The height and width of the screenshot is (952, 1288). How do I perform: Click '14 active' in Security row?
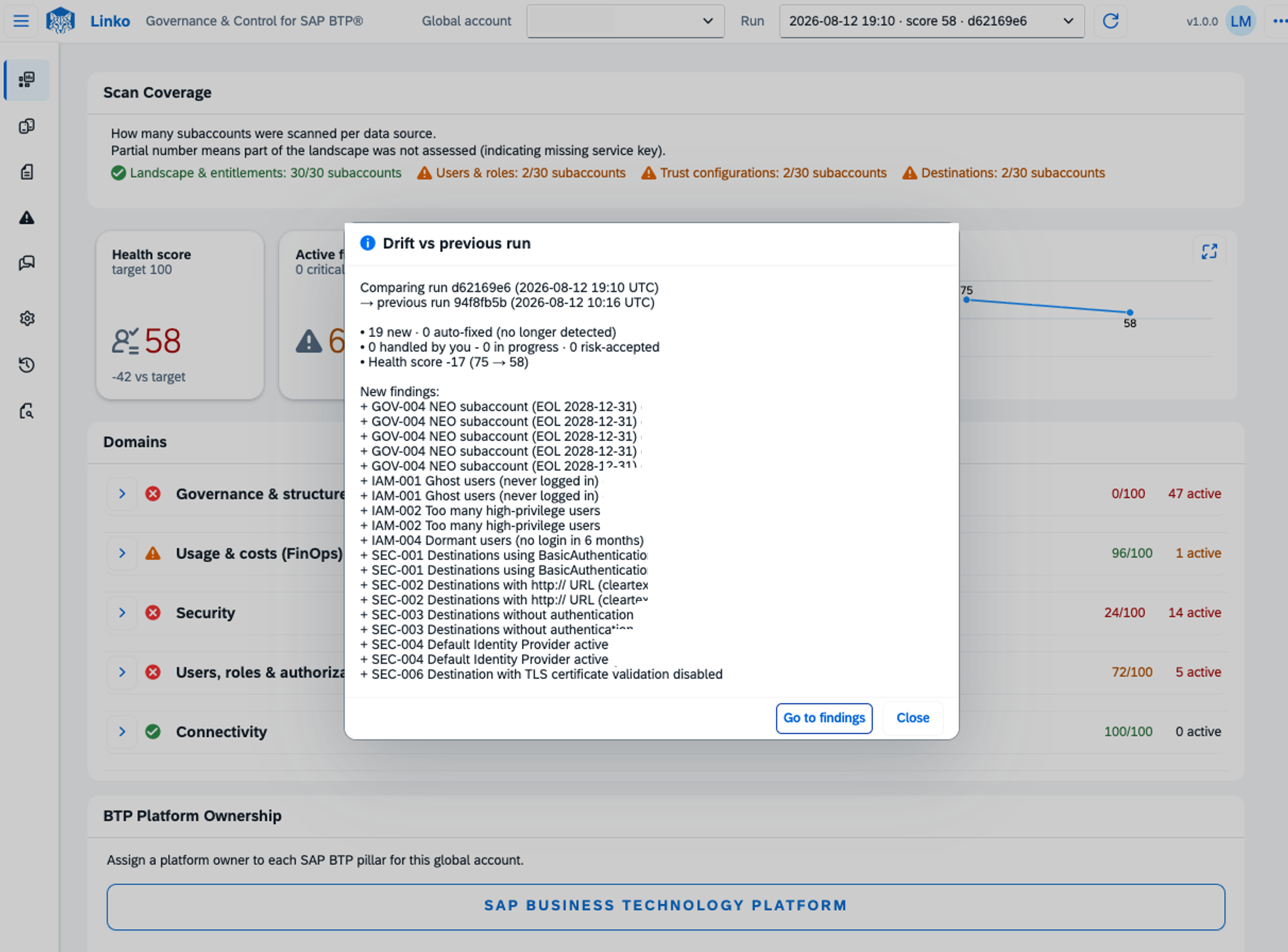(1195, 613)
